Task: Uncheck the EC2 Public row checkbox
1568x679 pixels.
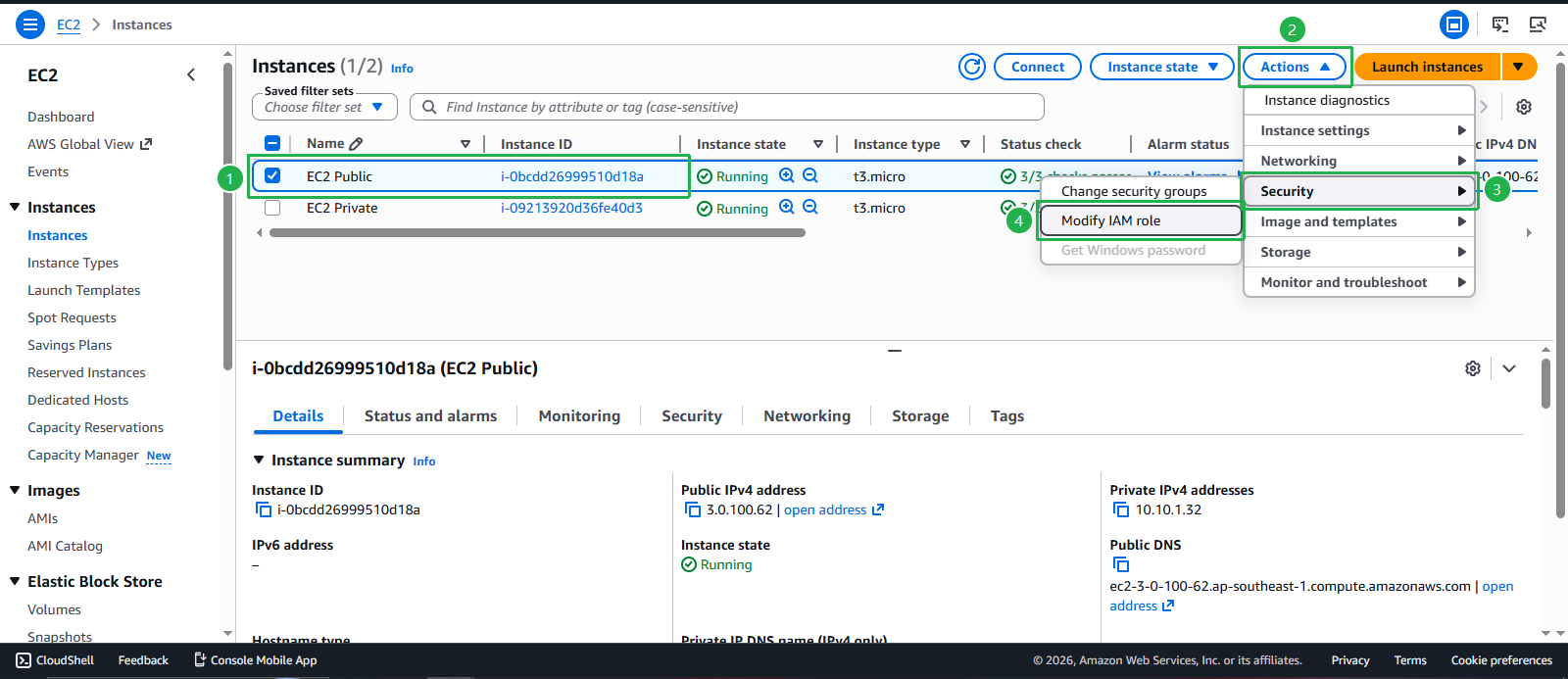Action: [272, 175]
